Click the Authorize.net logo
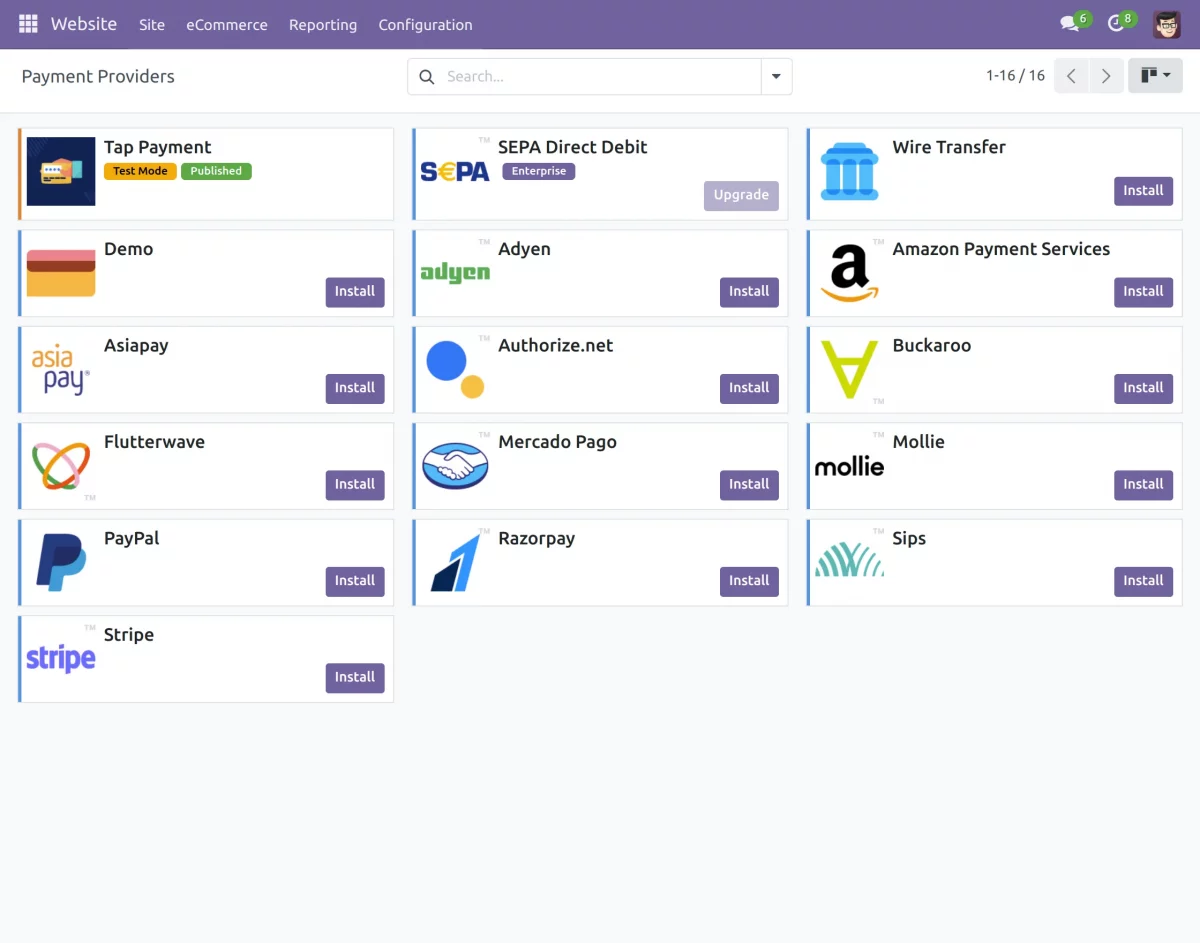 click(455, 370)
